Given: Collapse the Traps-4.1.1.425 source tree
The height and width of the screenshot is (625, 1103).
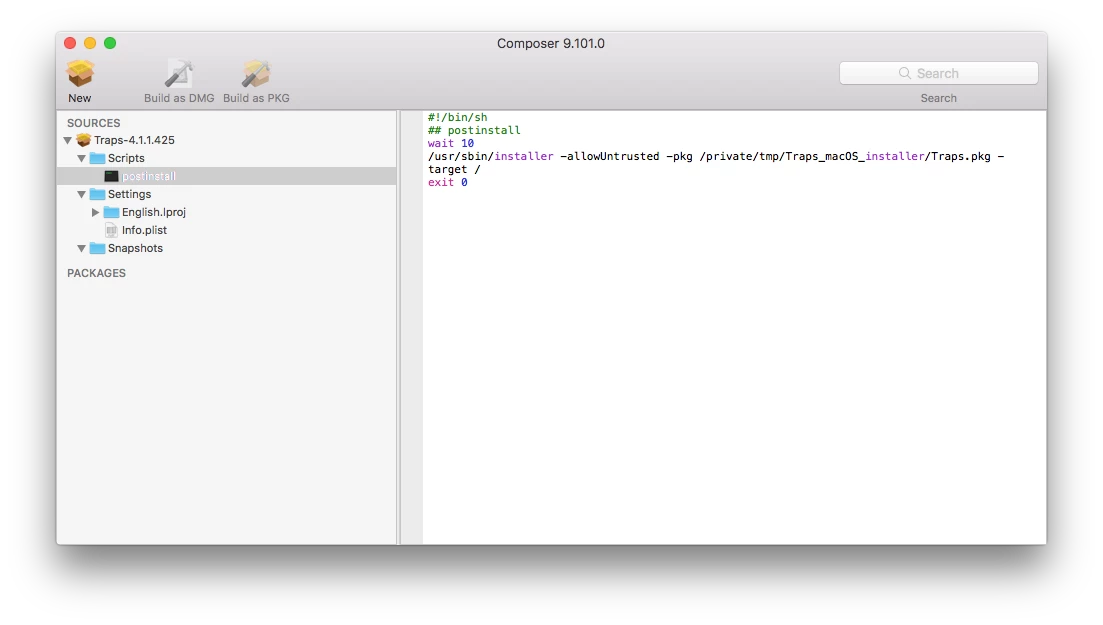Looking at the screenshot, I should pos(68,140).
